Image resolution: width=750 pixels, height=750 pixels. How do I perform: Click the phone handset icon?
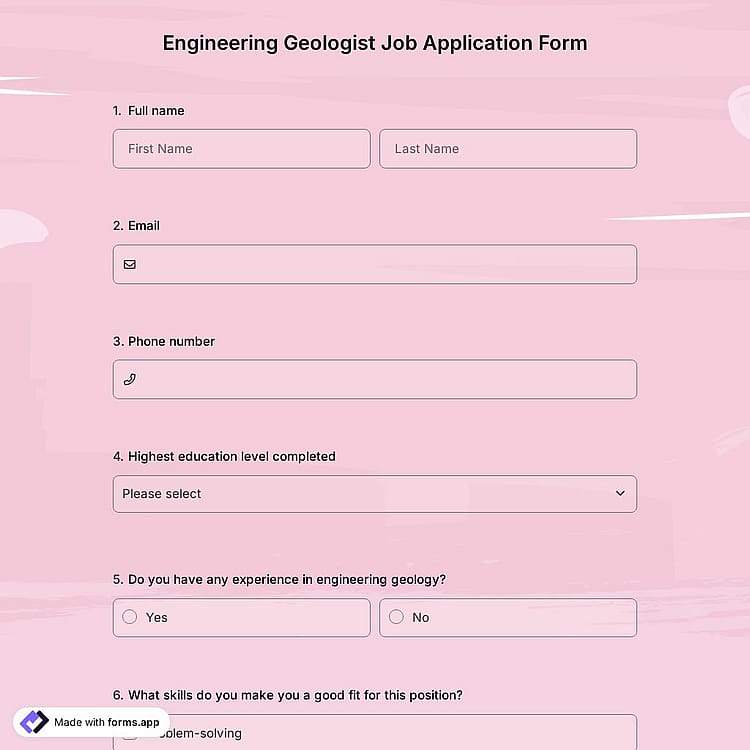tap(130, 379)
